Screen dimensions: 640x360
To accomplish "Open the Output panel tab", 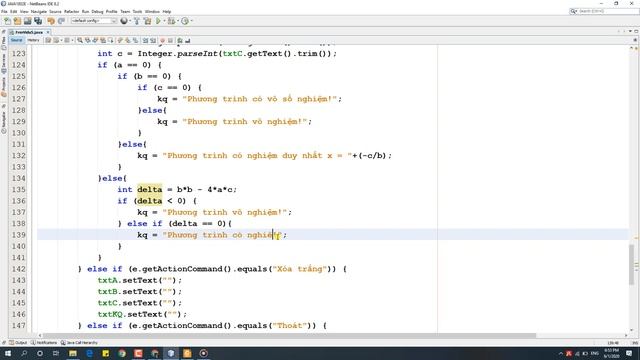I will 18,343.
